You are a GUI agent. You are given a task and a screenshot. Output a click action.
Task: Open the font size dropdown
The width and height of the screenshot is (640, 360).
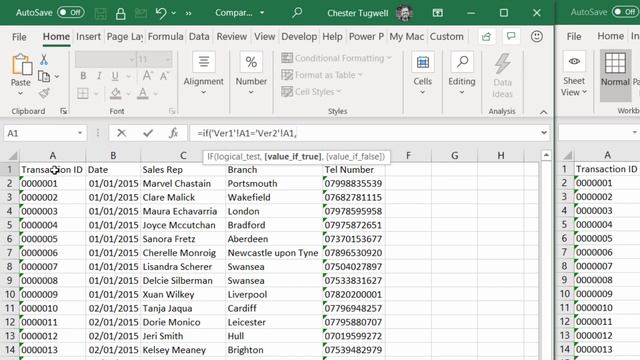pos(167,60)
